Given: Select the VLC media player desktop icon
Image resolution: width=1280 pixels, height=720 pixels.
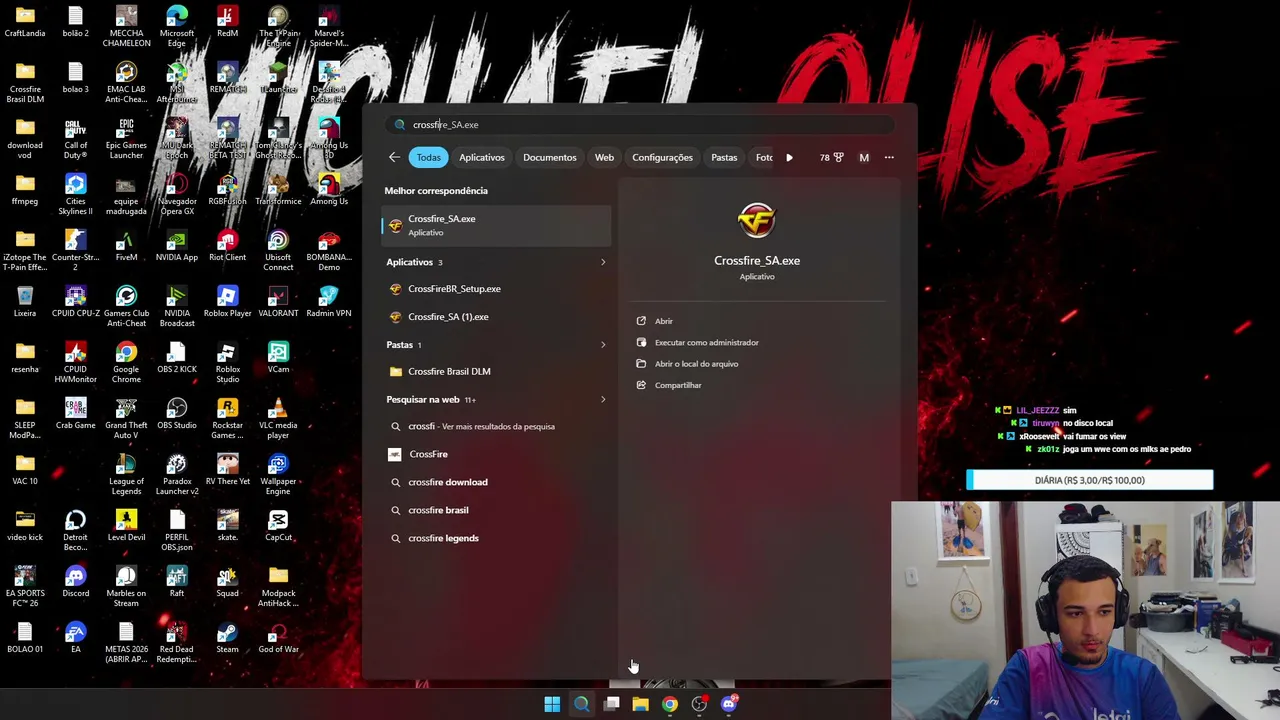Looking at the screenshot, I should (278, 419).
